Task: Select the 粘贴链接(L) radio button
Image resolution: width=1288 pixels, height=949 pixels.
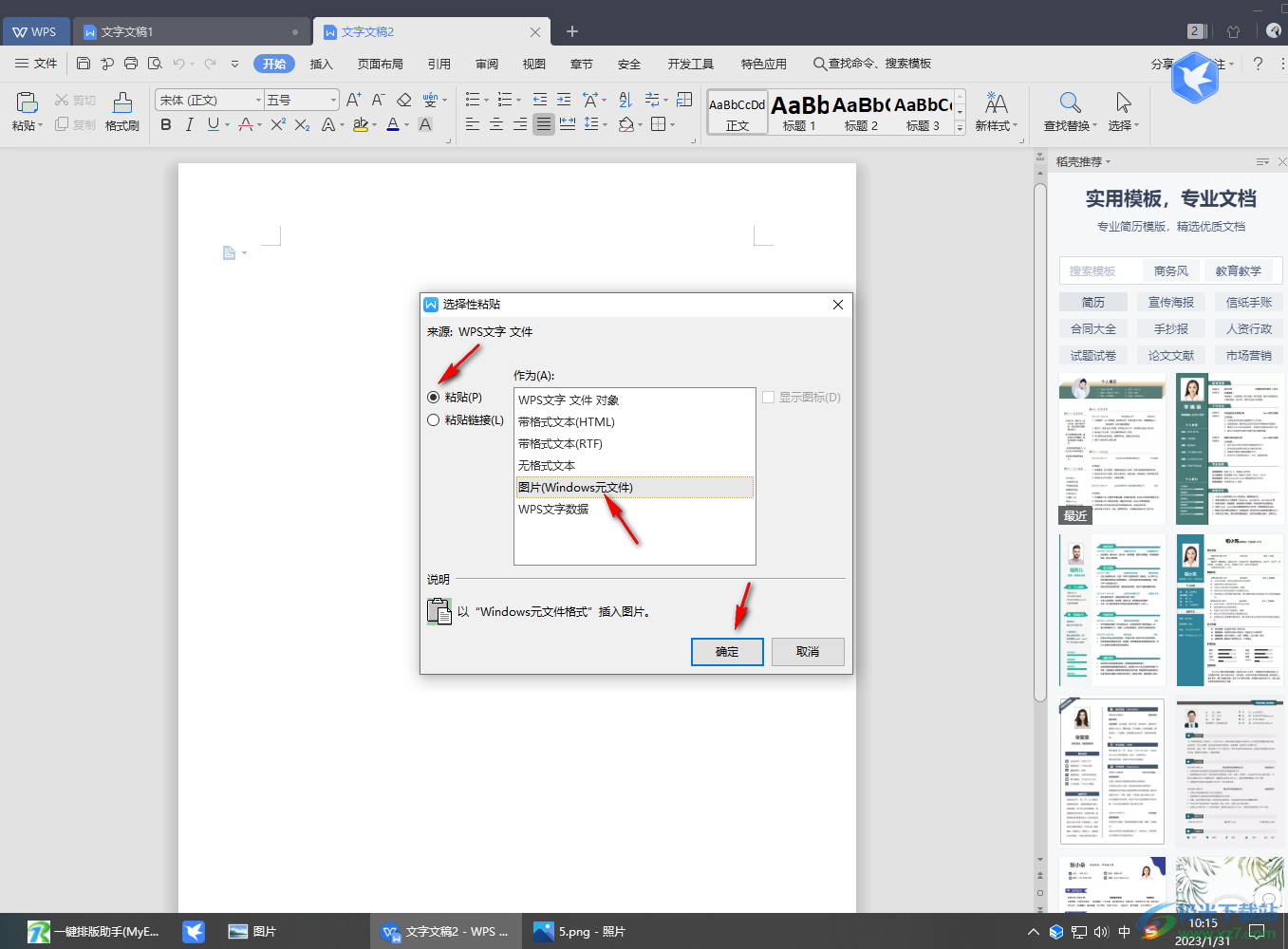Action: pyautogui.click(x=434, y=420)
